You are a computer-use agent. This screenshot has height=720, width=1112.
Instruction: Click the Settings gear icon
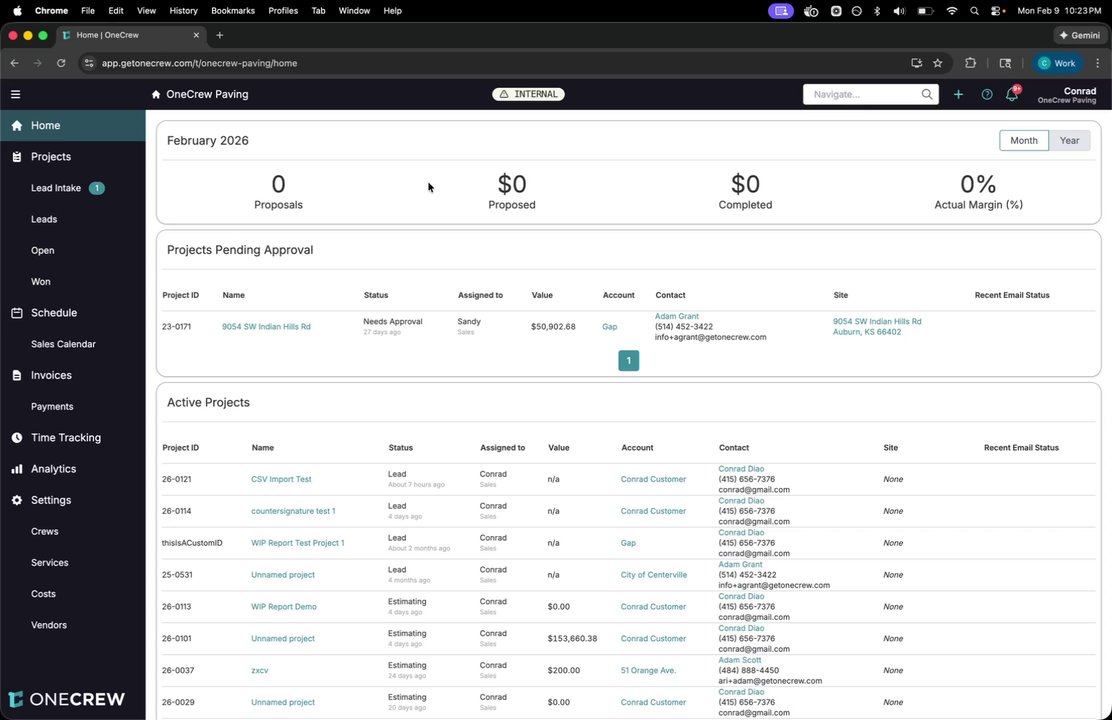(17, 500)
